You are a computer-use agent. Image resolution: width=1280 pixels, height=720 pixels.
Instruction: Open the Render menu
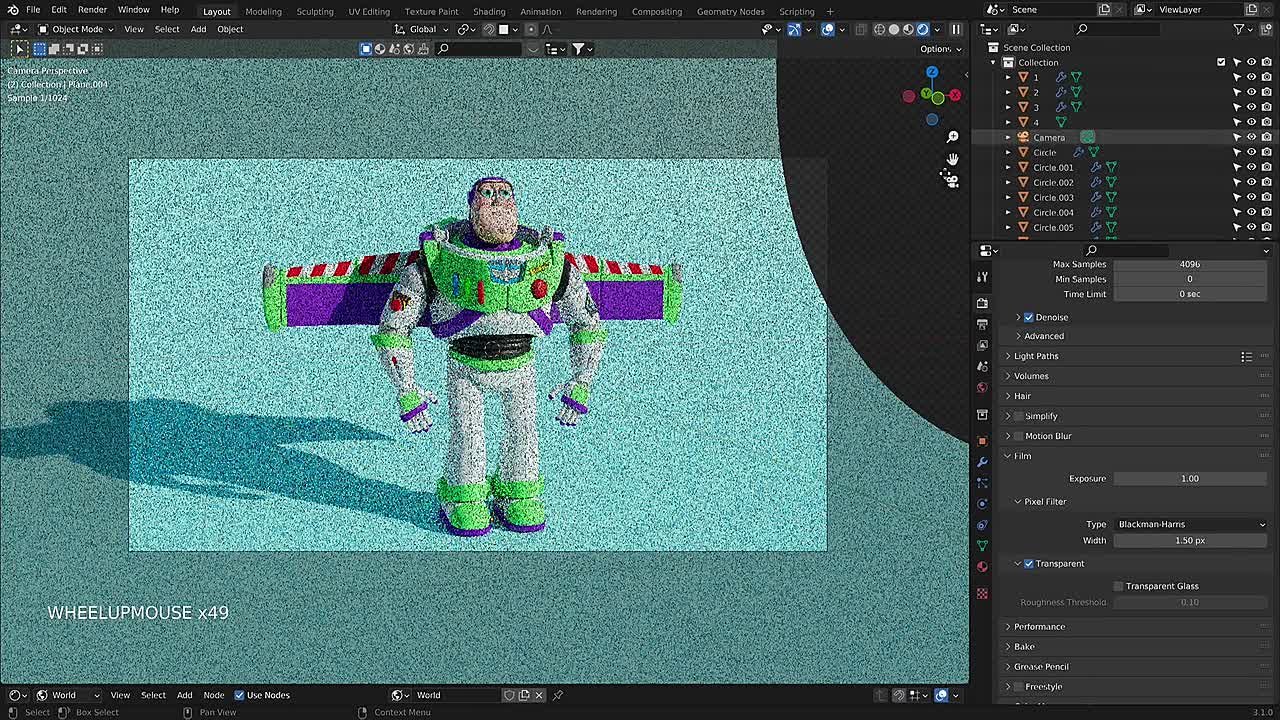92,10
